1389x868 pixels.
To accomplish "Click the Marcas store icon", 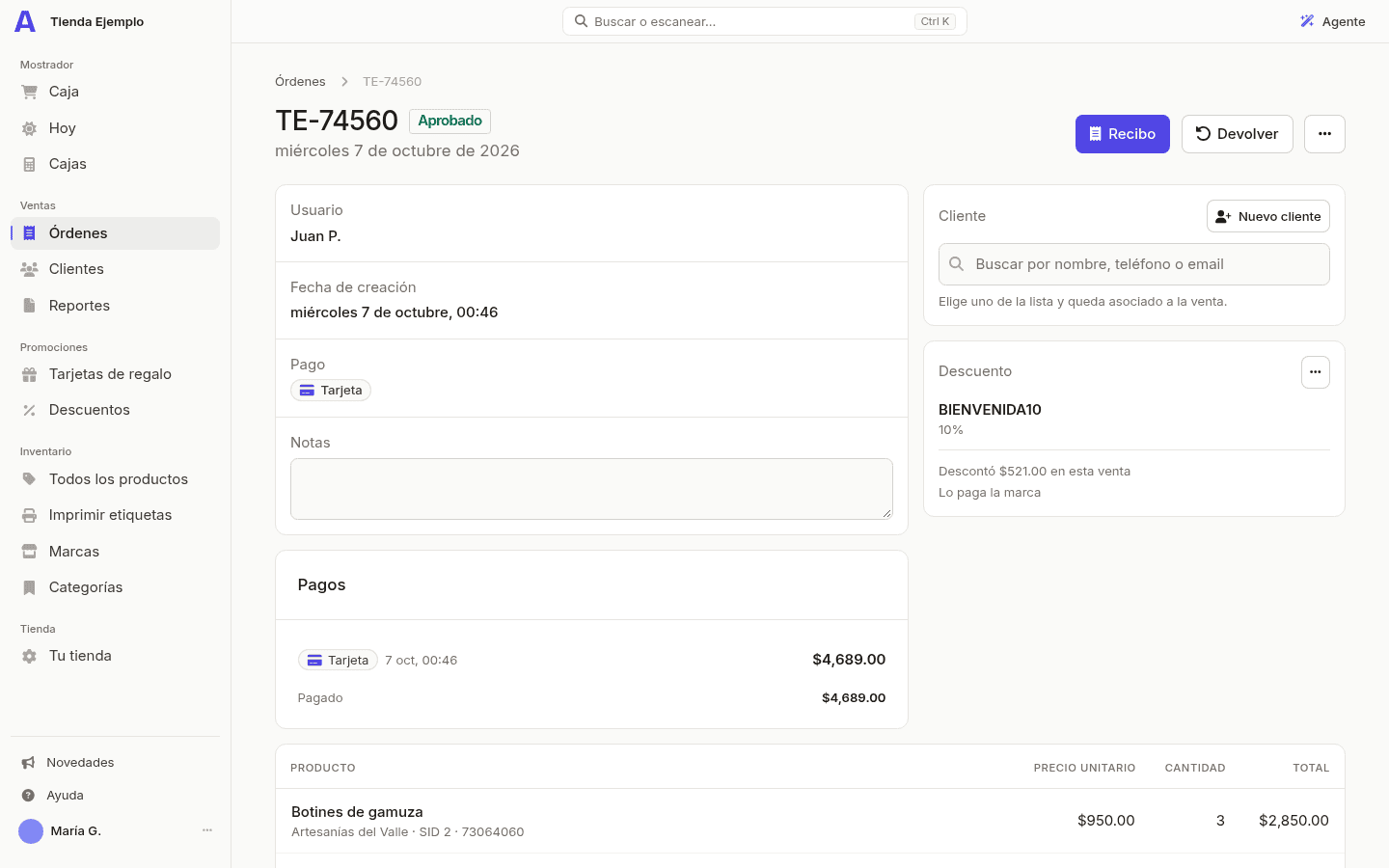I will pos(29,552).
